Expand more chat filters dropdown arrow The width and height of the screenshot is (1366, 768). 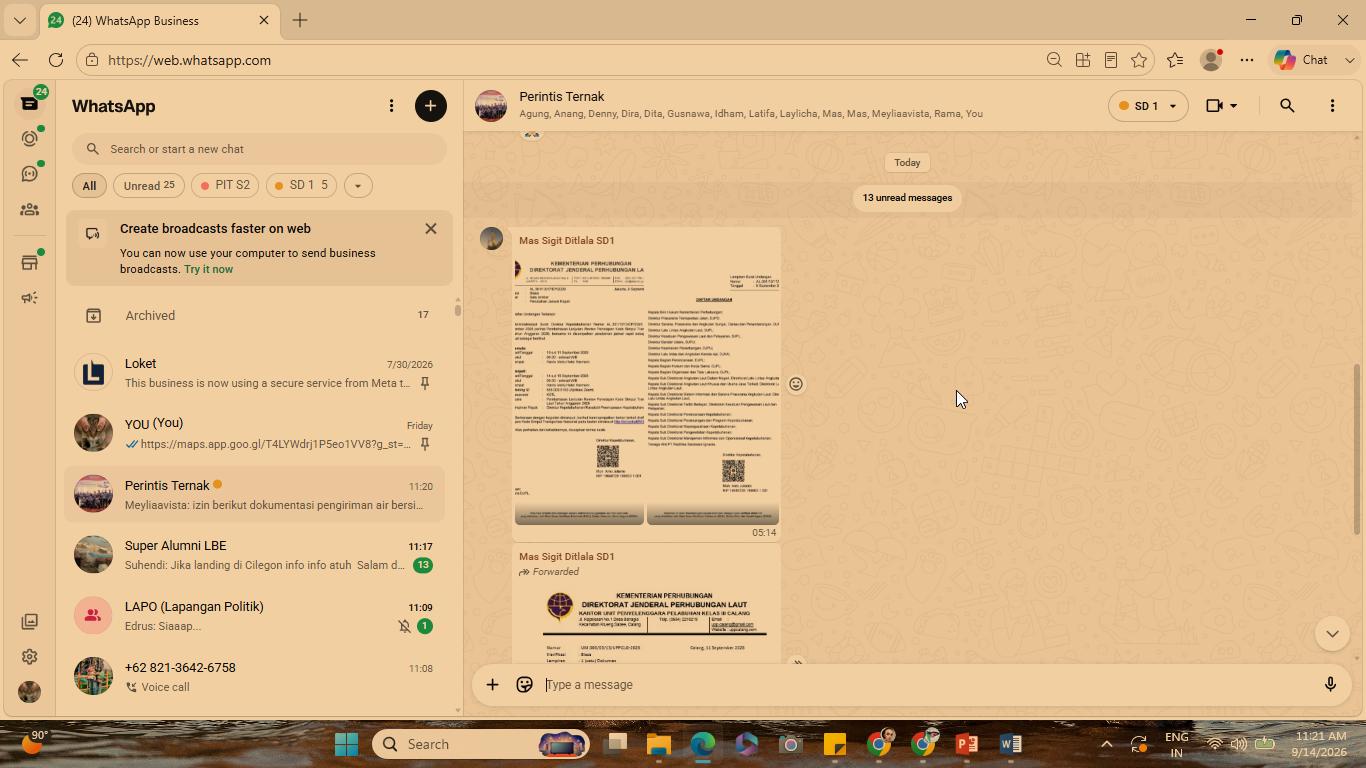coord(357,185)
